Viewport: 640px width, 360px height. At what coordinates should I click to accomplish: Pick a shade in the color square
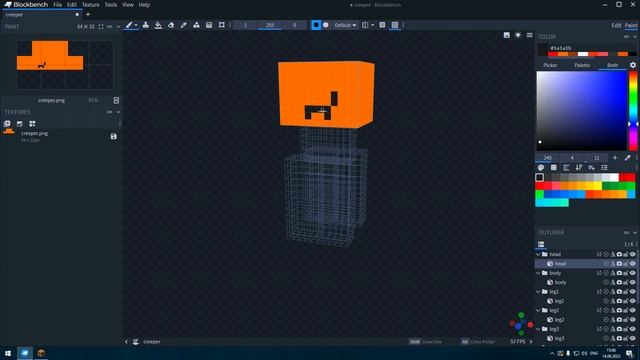point(581,111)
